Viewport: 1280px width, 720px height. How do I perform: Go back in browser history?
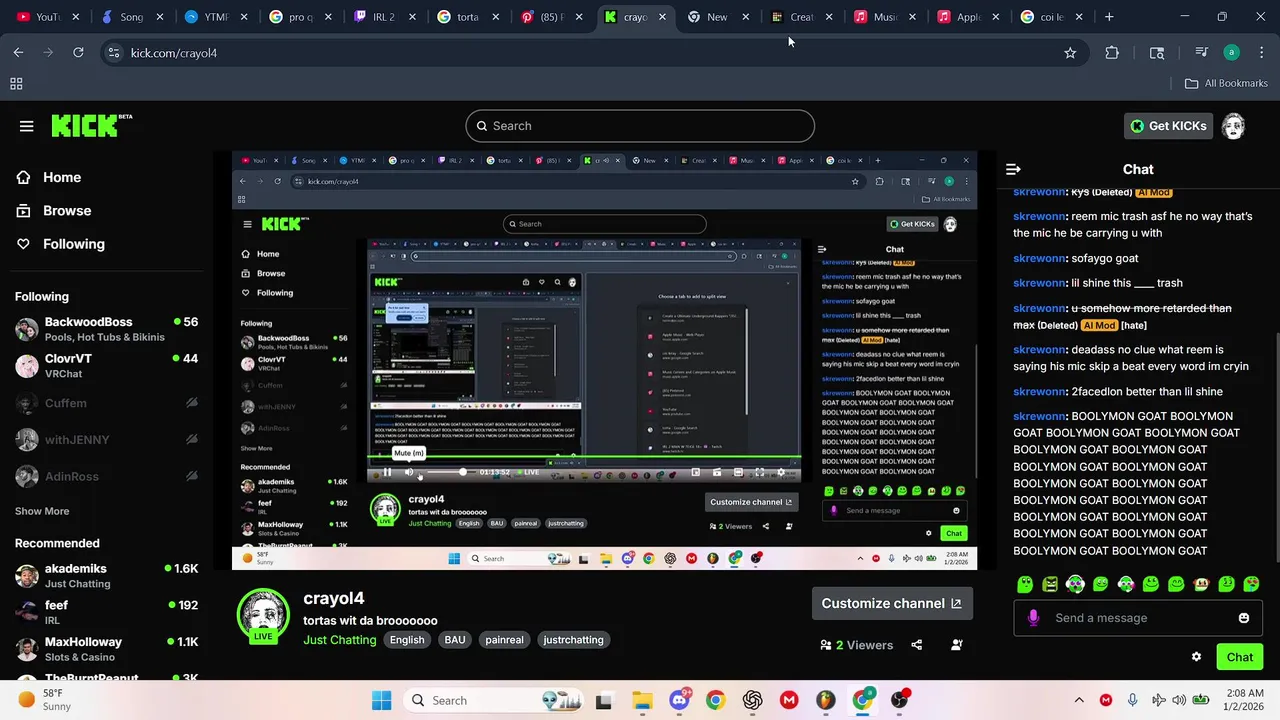point(18,53)
